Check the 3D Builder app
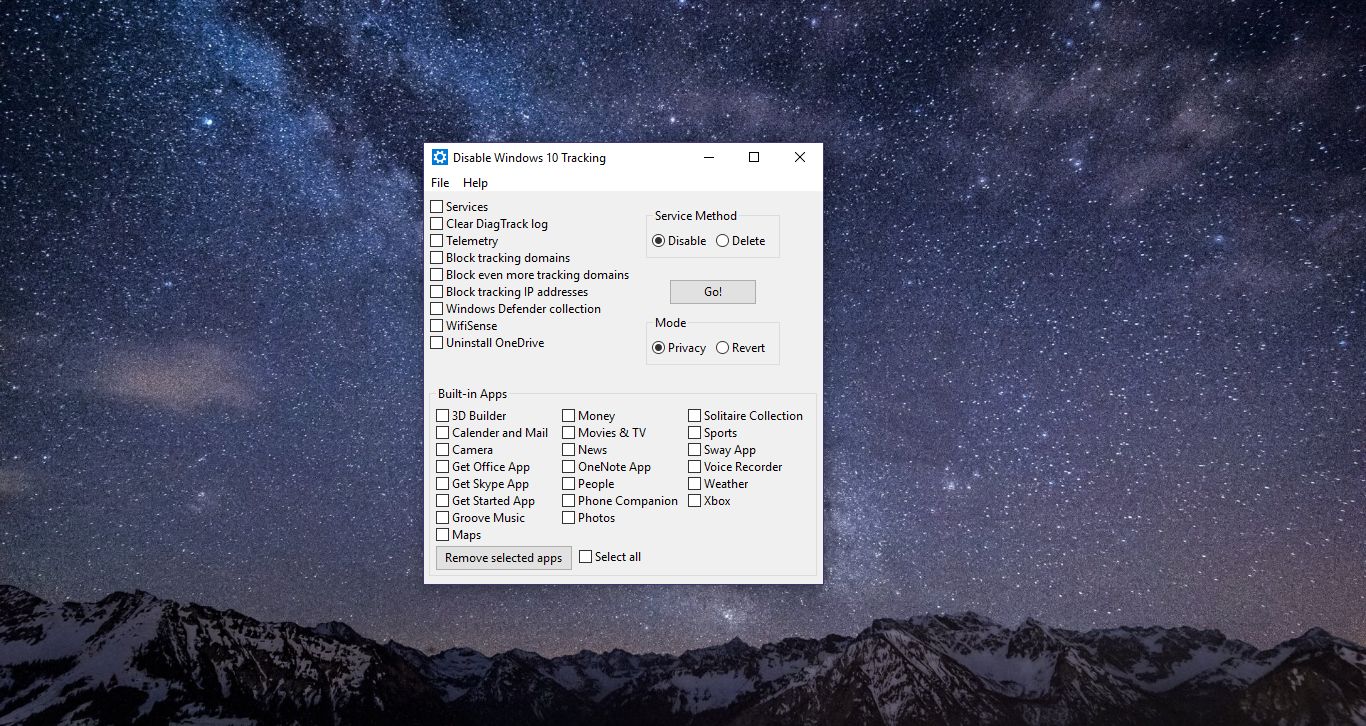The width and height of the screenshot is (1366, 726). pos(443,416)
